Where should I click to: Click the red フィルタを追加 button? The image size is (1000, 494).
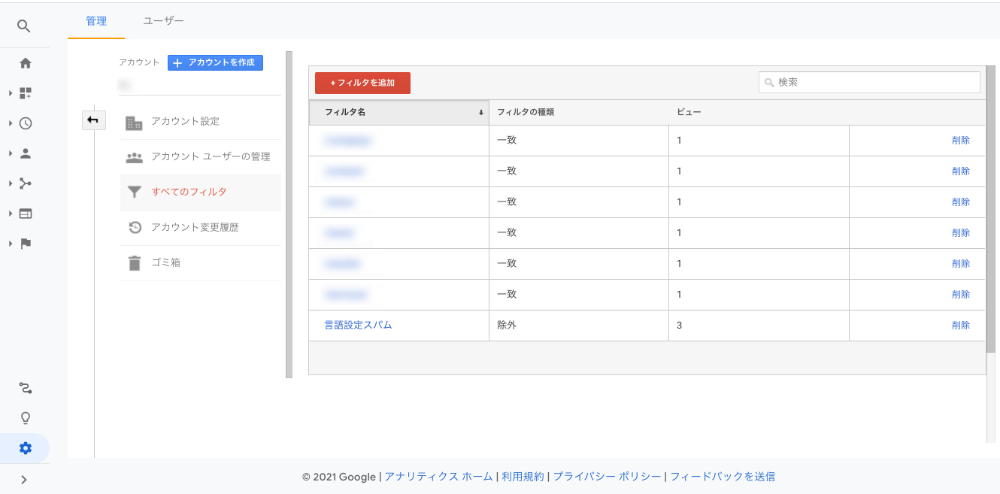pos(362,83)
